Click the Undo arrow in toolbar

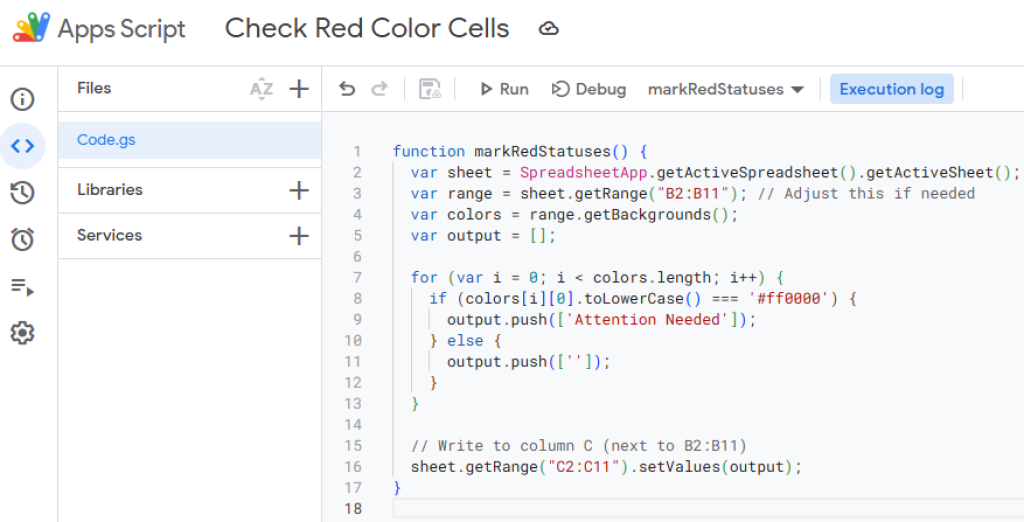pyautogui.click(x=347, y=89)
